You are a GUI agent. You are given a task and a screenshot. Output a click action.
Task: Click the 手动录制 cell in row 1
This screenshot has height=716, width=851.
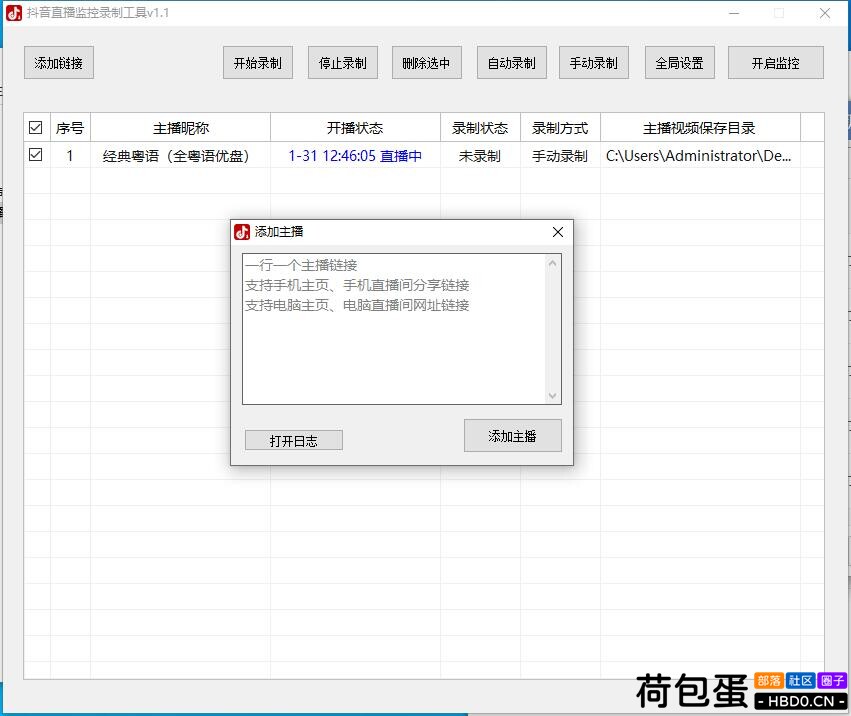tap(560, 156)
